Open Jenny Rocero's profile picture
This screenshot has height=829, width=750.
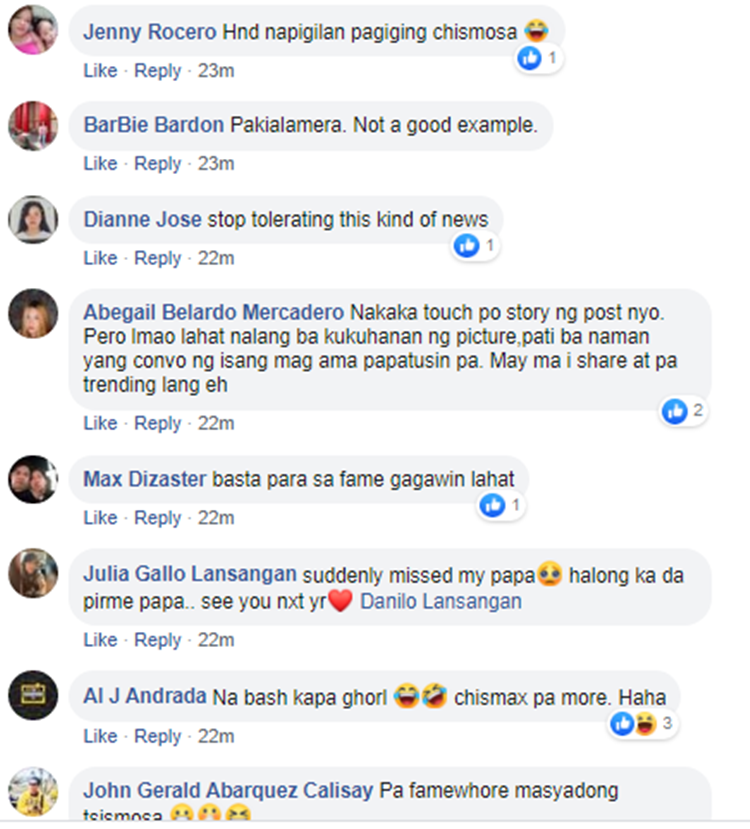33,30
